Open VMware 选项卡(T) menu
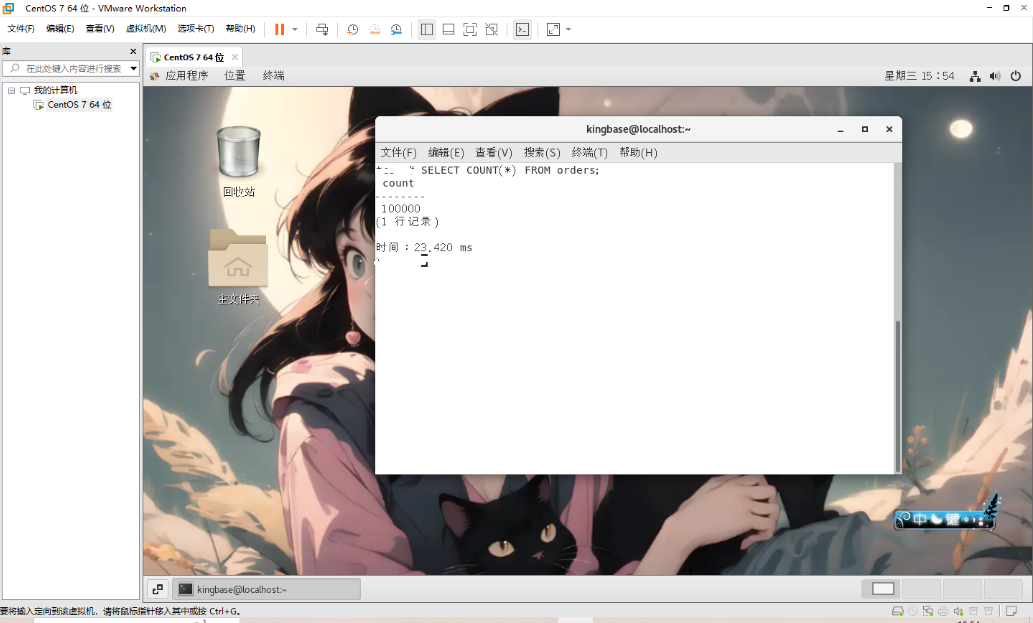The width and height of the screenshot is (1033, 623). click(x=196, y=29)
